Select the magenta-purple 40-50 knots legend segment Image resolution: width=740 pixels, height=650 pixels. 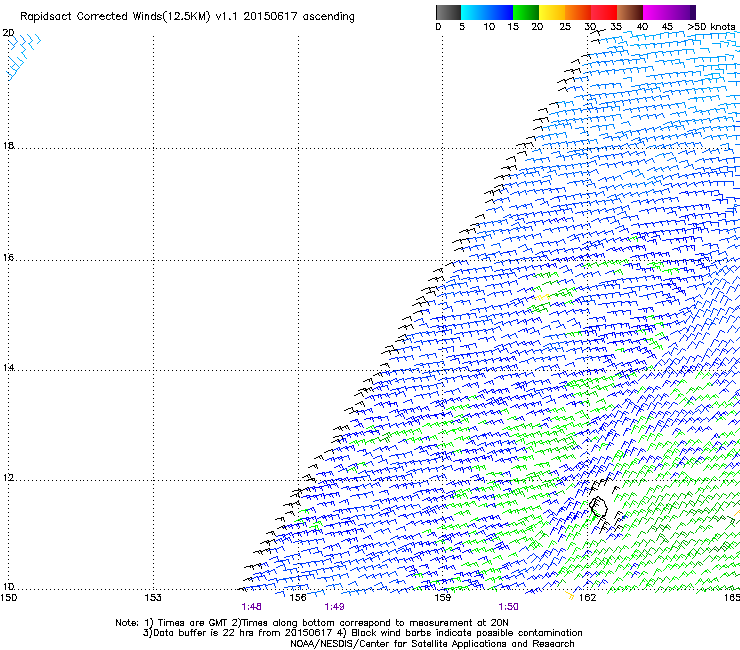click(x=669, y=12)
